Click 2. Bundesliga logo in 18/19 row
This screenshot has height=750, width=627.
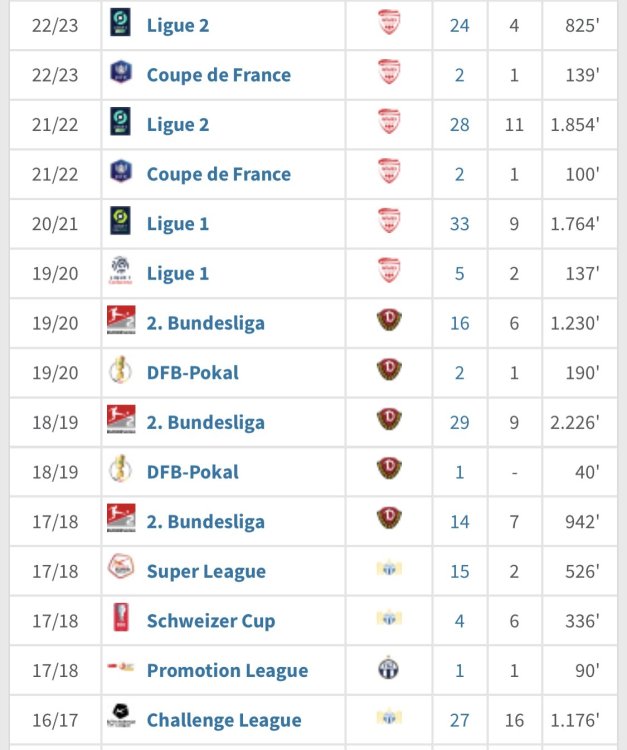coord(120,421)
